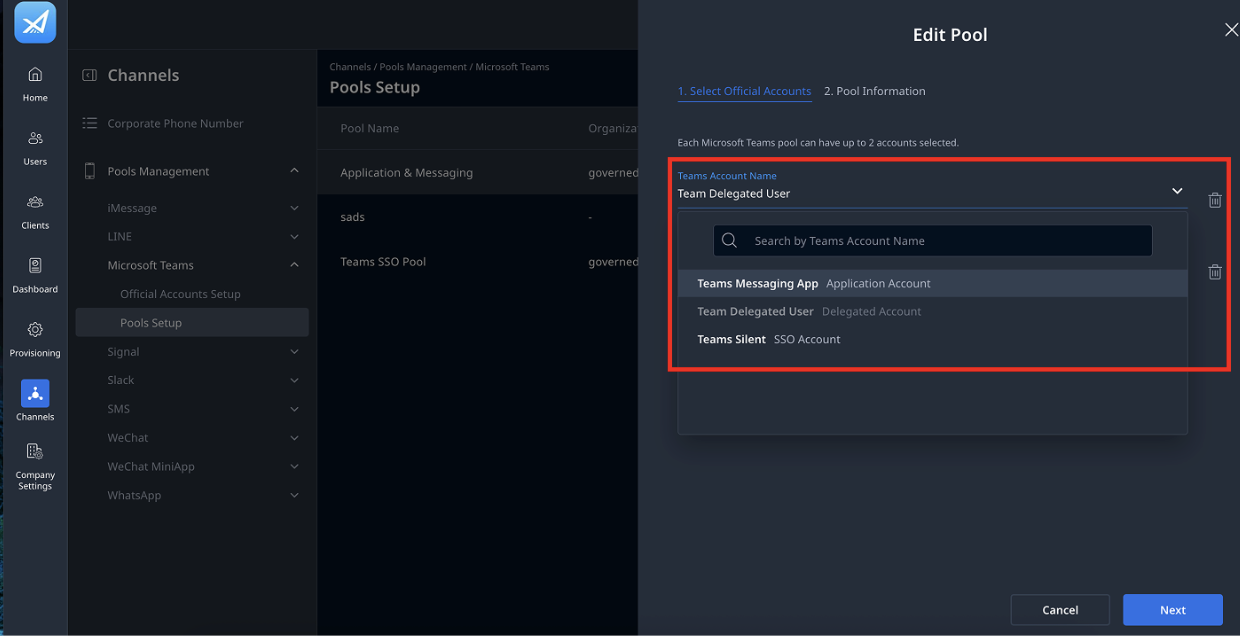The image size is (1240, 644).
Task: Click the Corporate Phone Number list icon
Action: (x=89, y=123)
